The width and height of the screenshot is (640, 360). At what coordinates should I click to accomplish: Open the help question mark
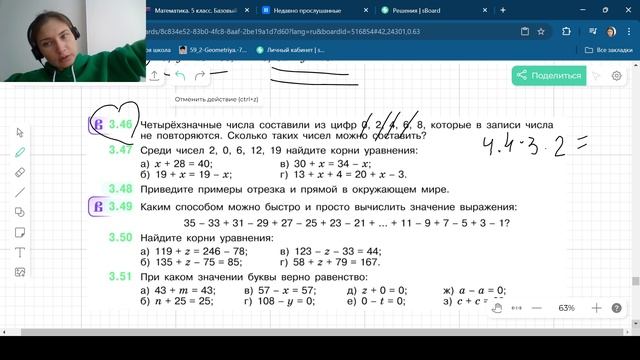click(616, 308)
